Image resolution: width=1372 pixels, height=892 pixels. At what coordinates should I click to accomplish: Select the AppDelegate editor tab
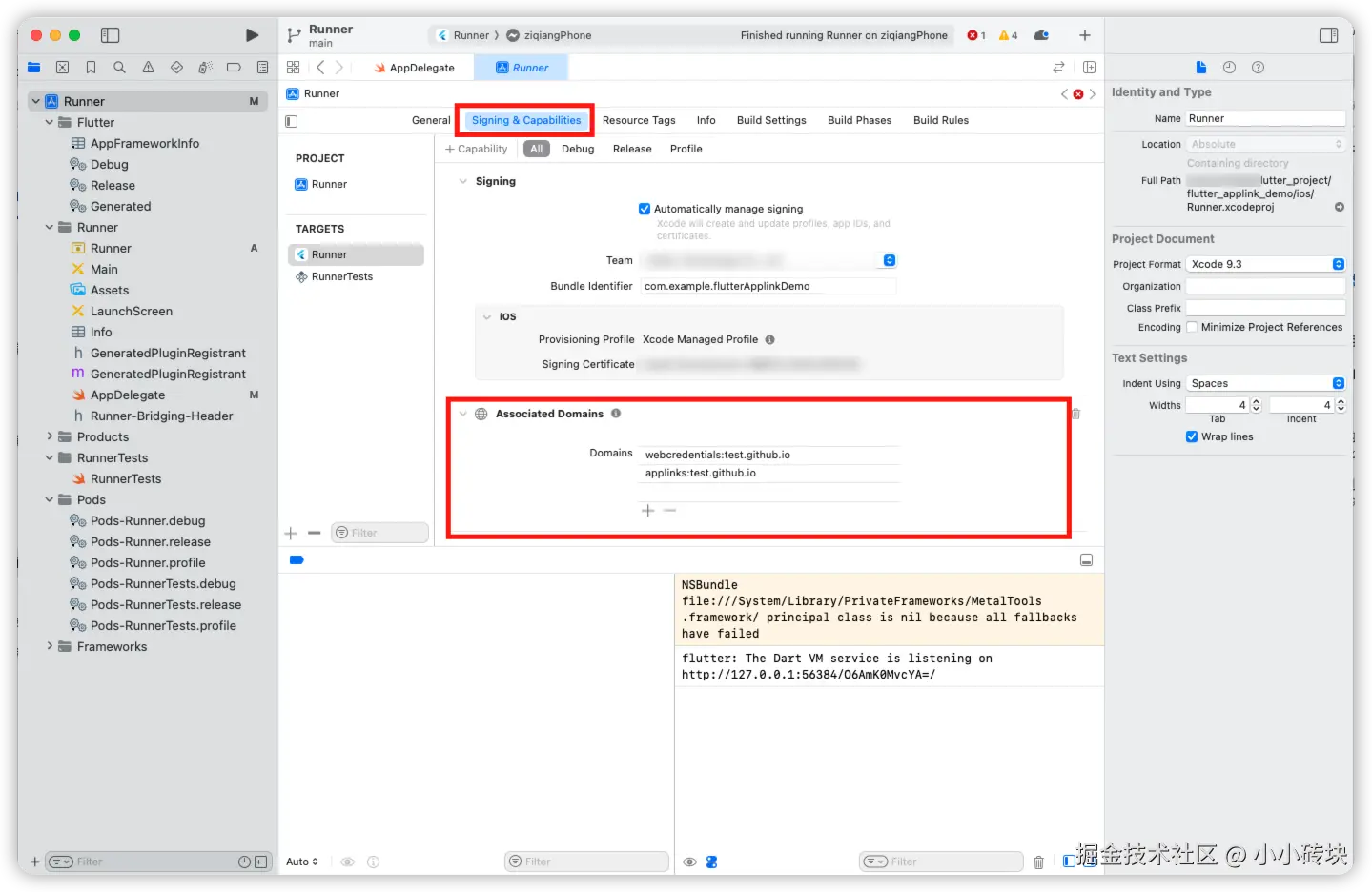[415, 68]
